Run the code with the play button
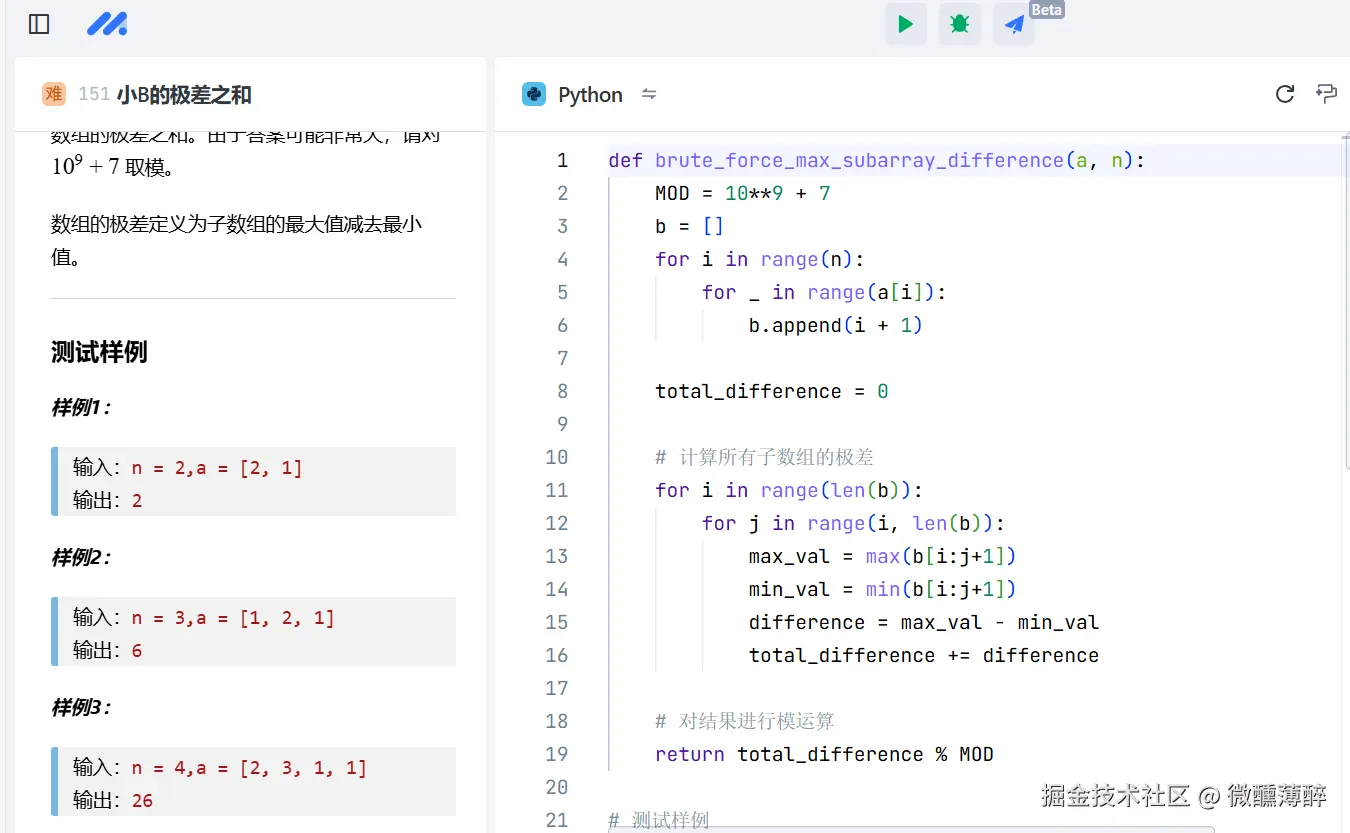This screenshot has height=833, width=1350. click(905, 24)
